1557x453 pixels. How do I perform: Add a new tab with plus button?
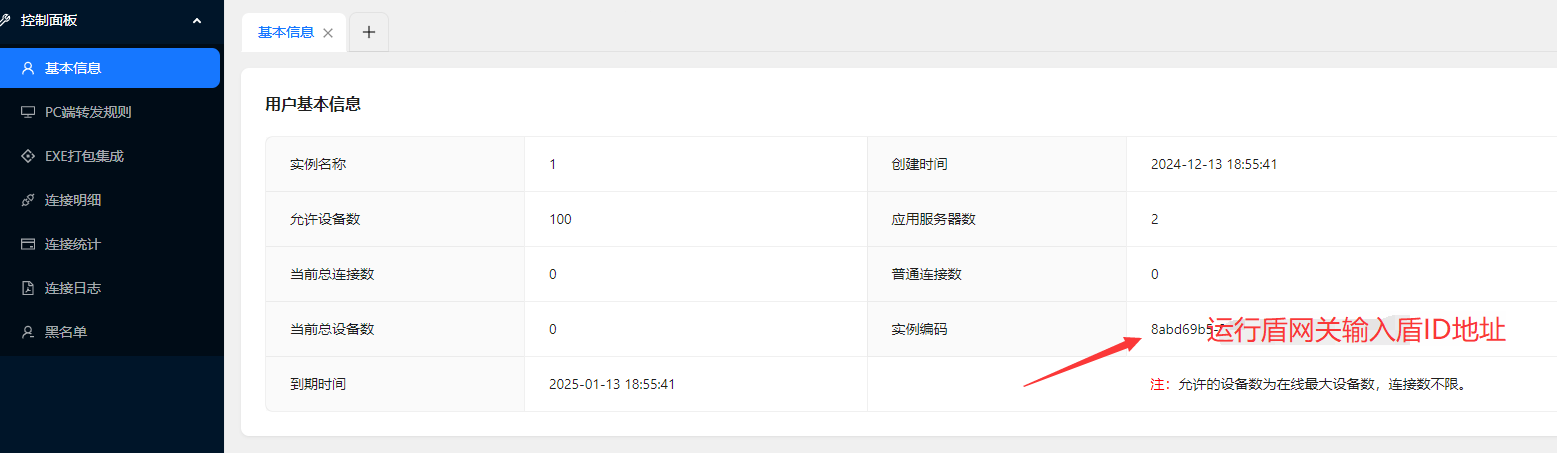(368, 32)
